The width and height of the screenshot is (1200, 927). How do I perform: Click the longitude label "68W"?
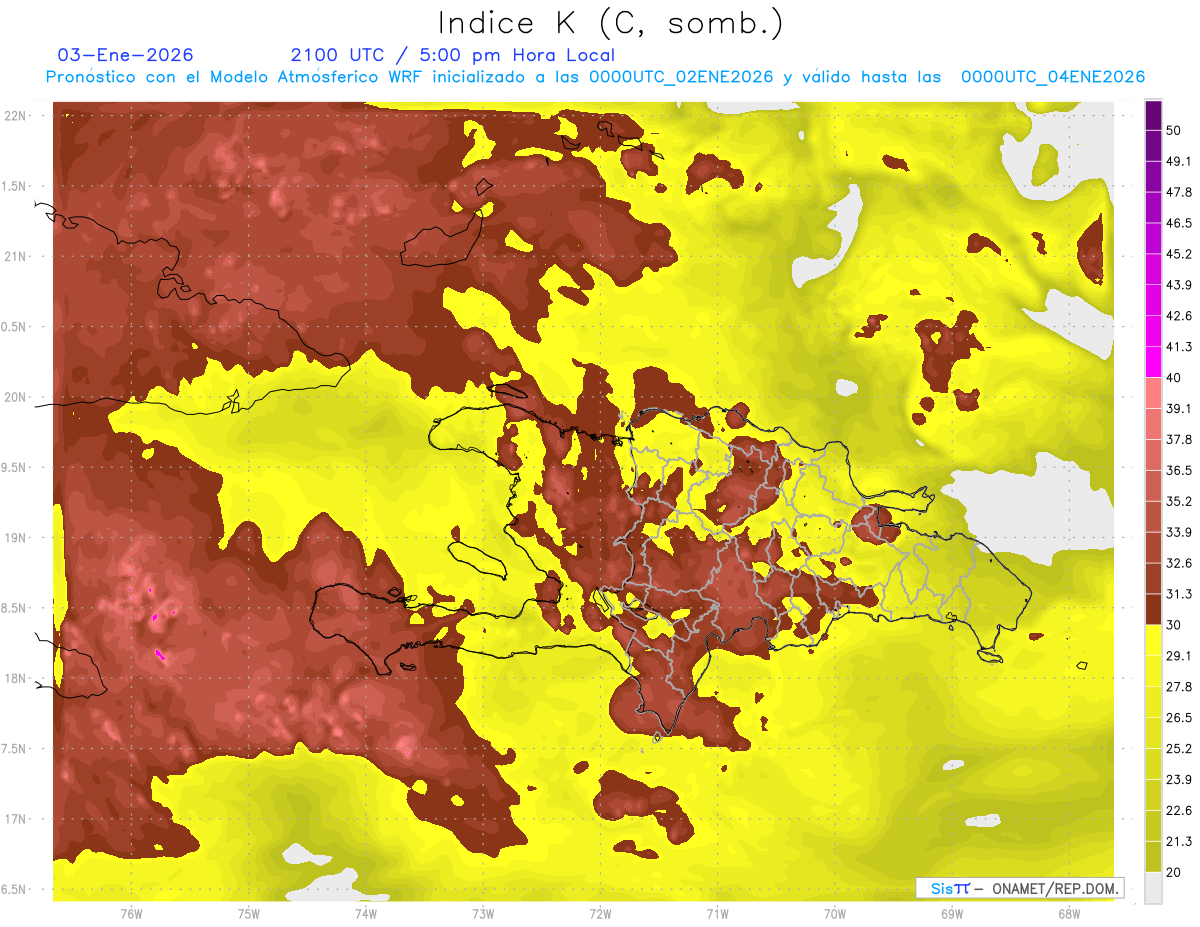coord(1068,914)
